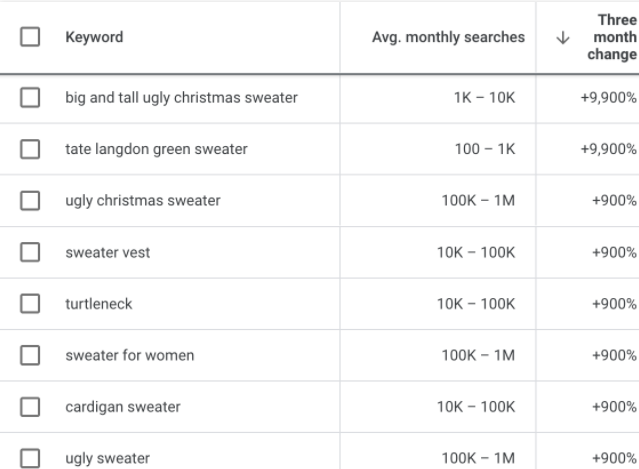
Task: Open 'cardigan sweater' keyword entry
Action: point(123,407)
